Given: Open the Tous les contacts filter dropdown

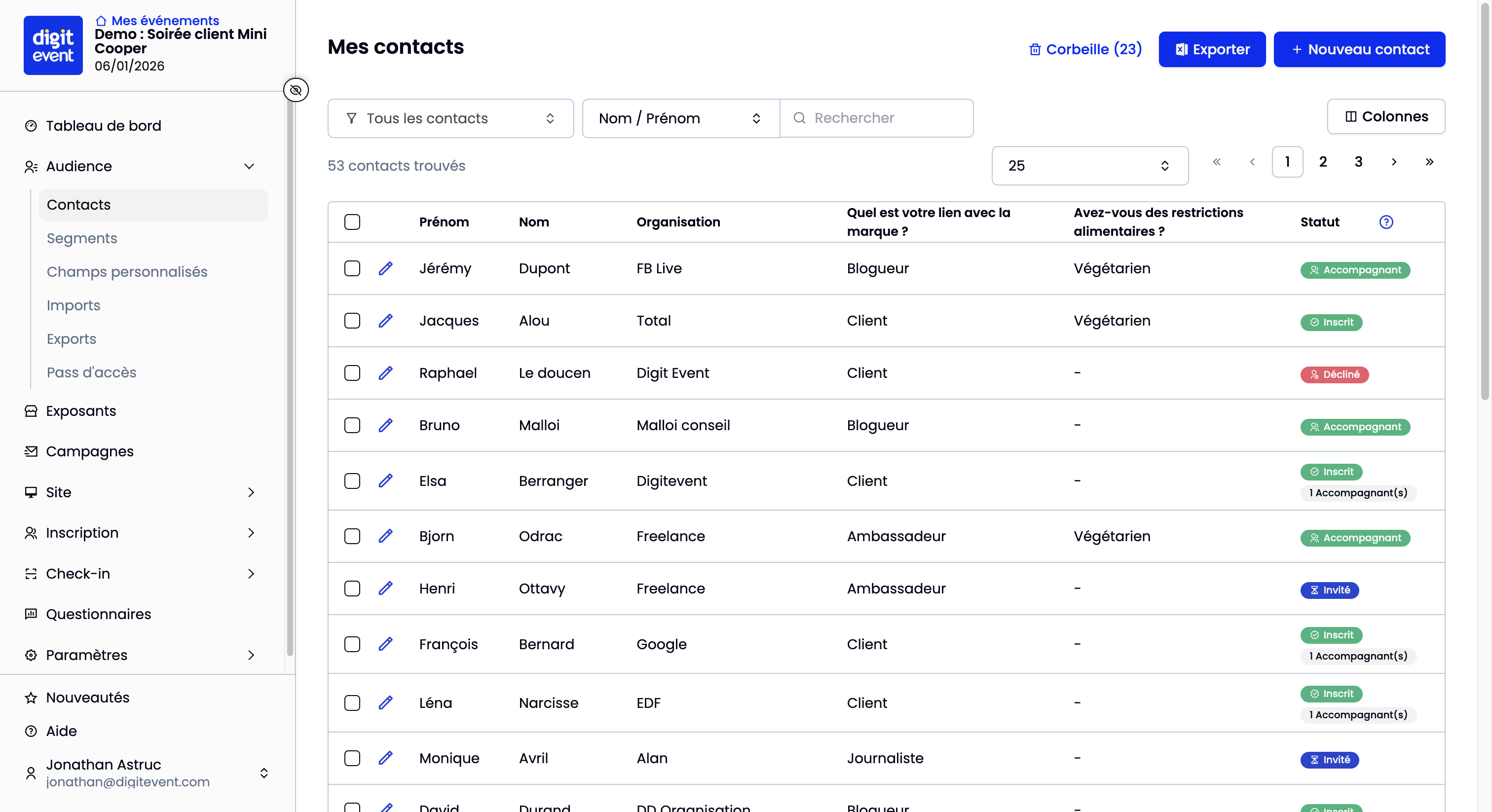Looking at the screenshot, I should pyautogui.click(x=450, y=118).
